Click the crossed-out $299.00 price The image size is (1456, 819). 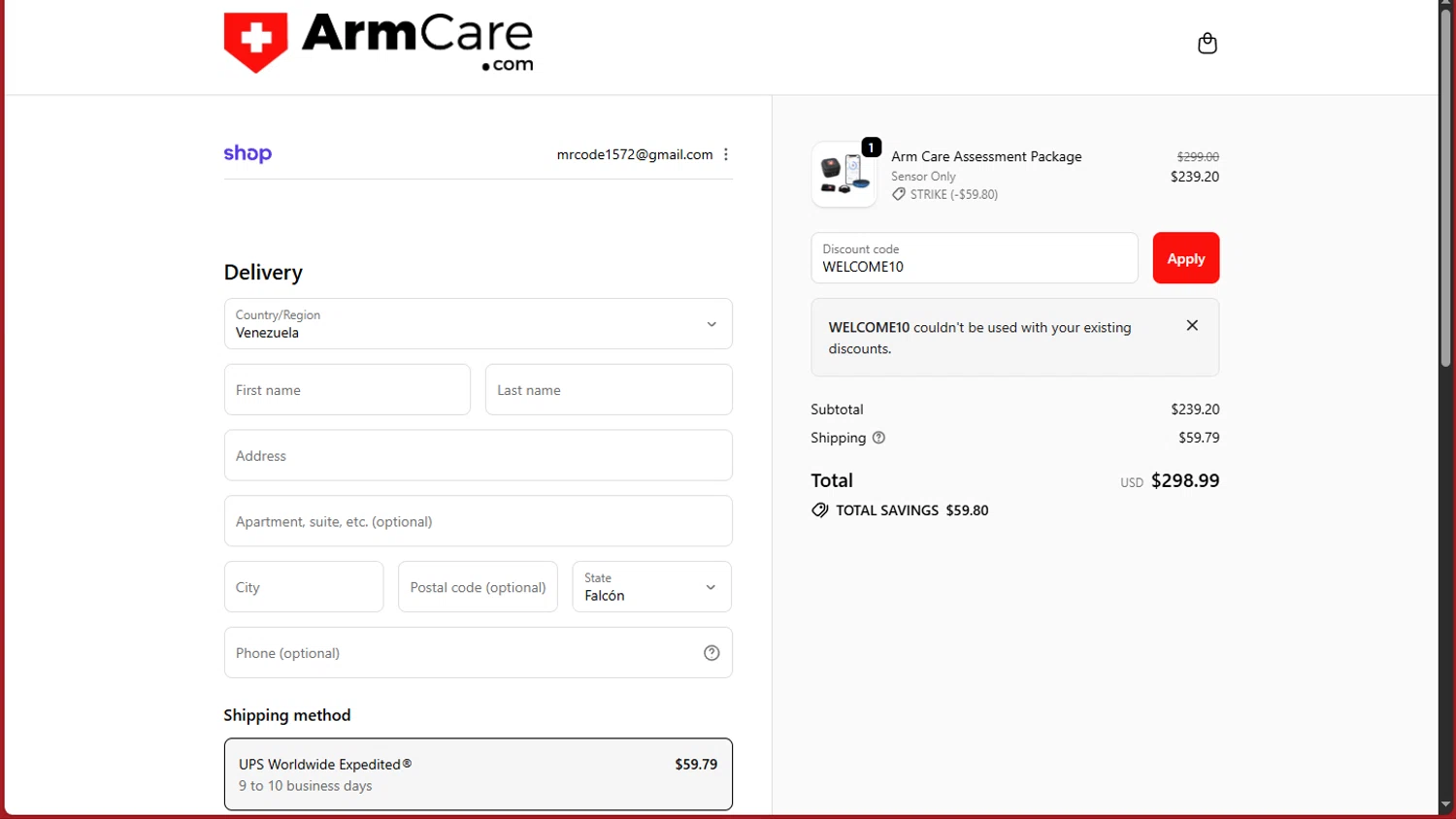point(1198,156)
